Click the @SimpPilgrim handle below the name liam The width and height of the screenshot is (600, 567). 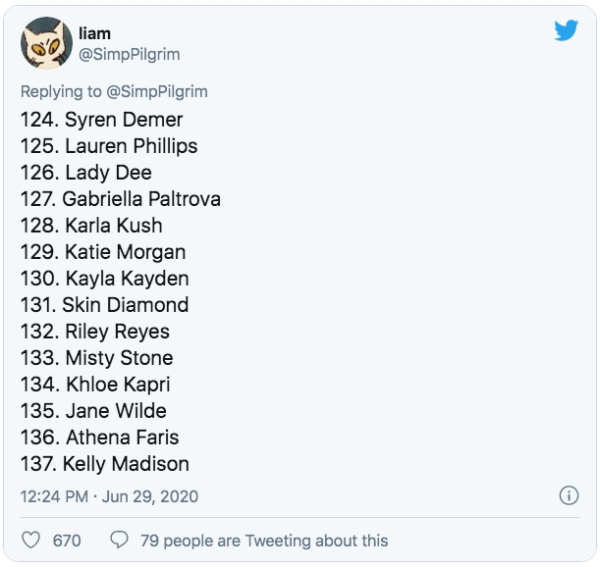pos(129,54)
